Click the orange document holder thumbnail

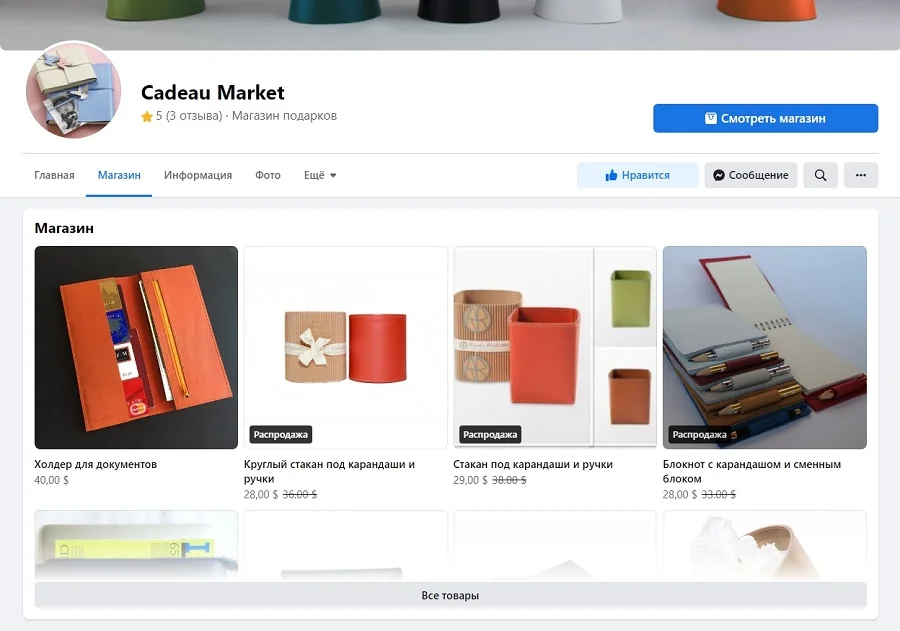click(136, 347)
